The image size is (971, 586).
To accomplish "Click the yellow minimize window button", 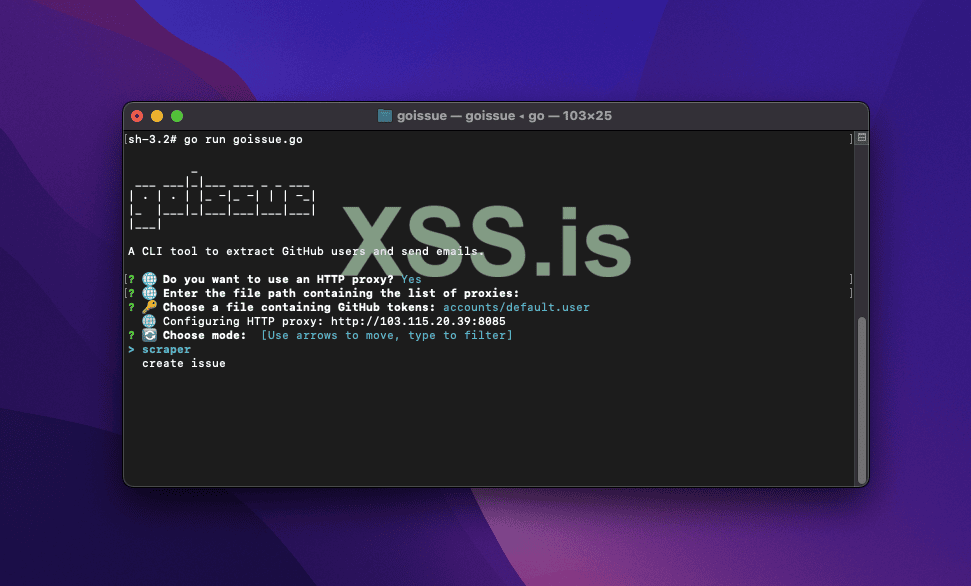I will [157, 116].
